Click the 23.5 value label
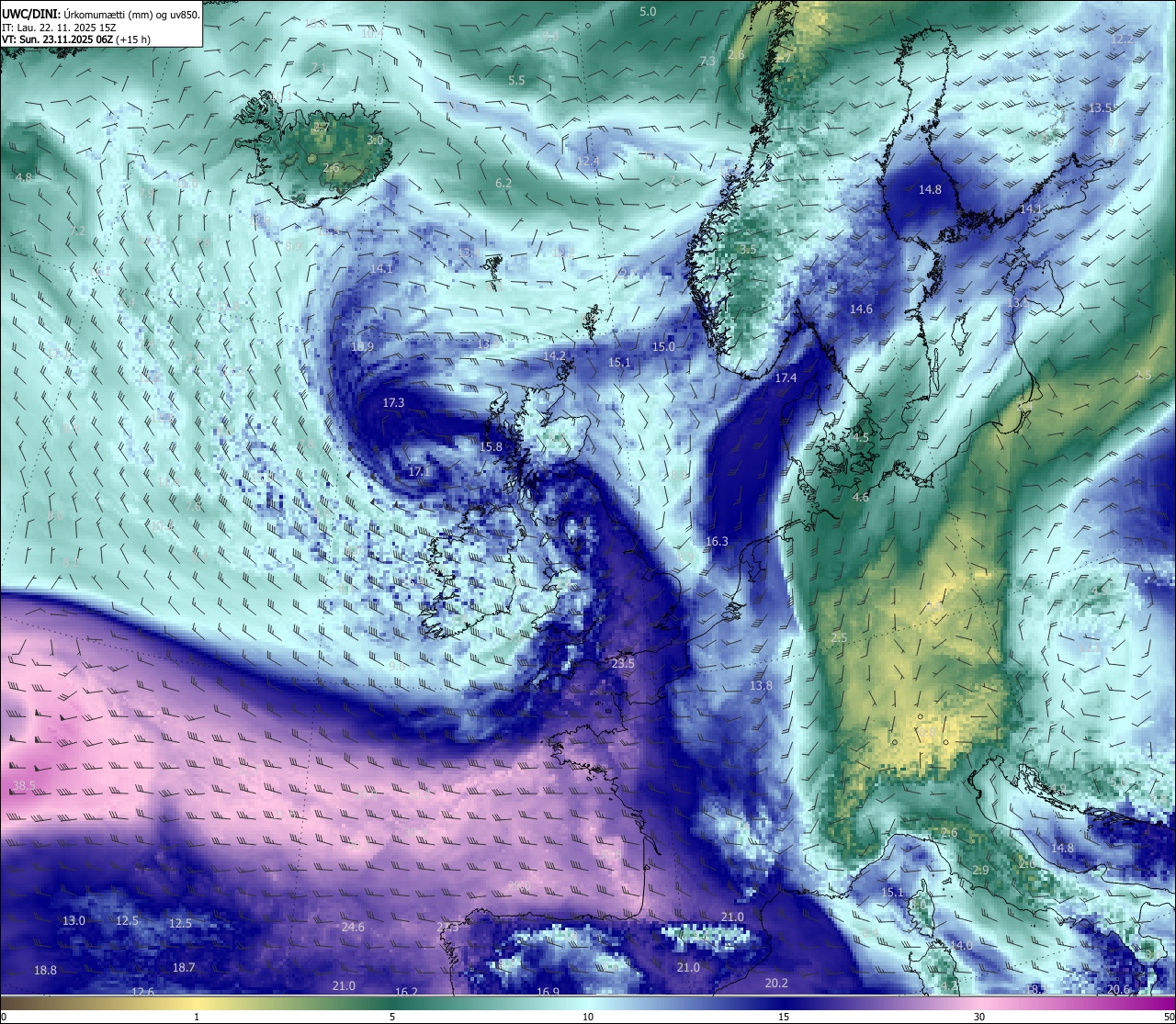This screenshot has width=1176, height=1024. pyautogui.click(x=623, y=663)
